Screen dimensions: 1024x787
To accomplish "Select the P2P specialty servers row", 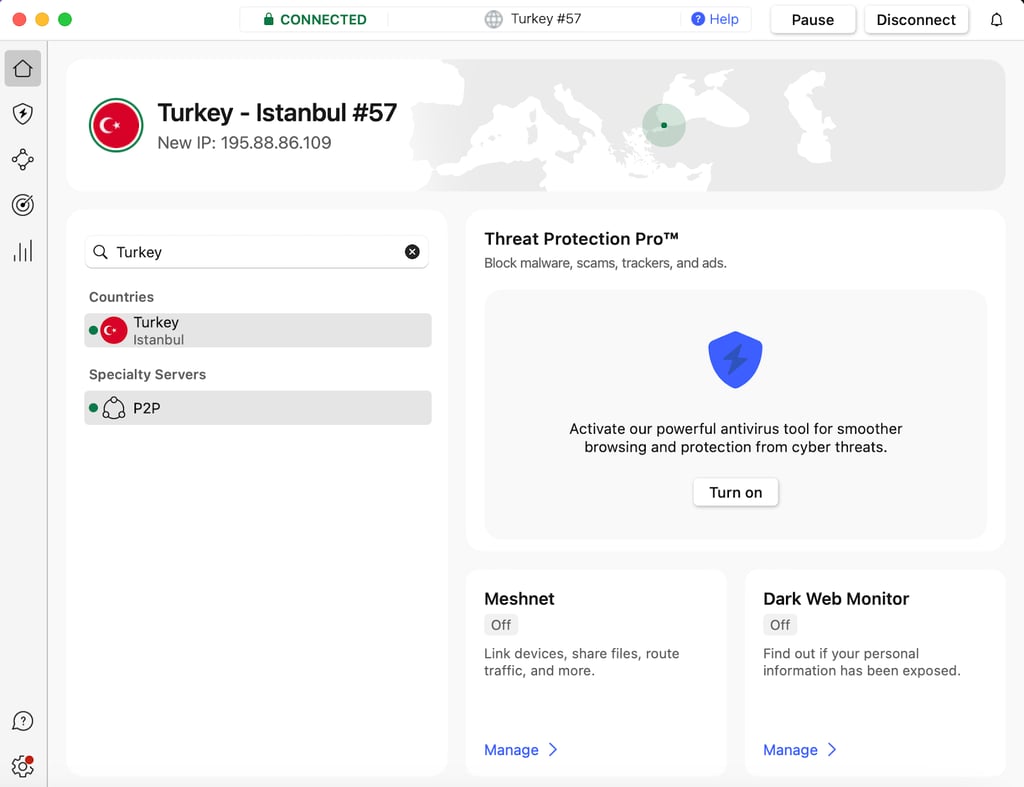I will coord(258,408).
